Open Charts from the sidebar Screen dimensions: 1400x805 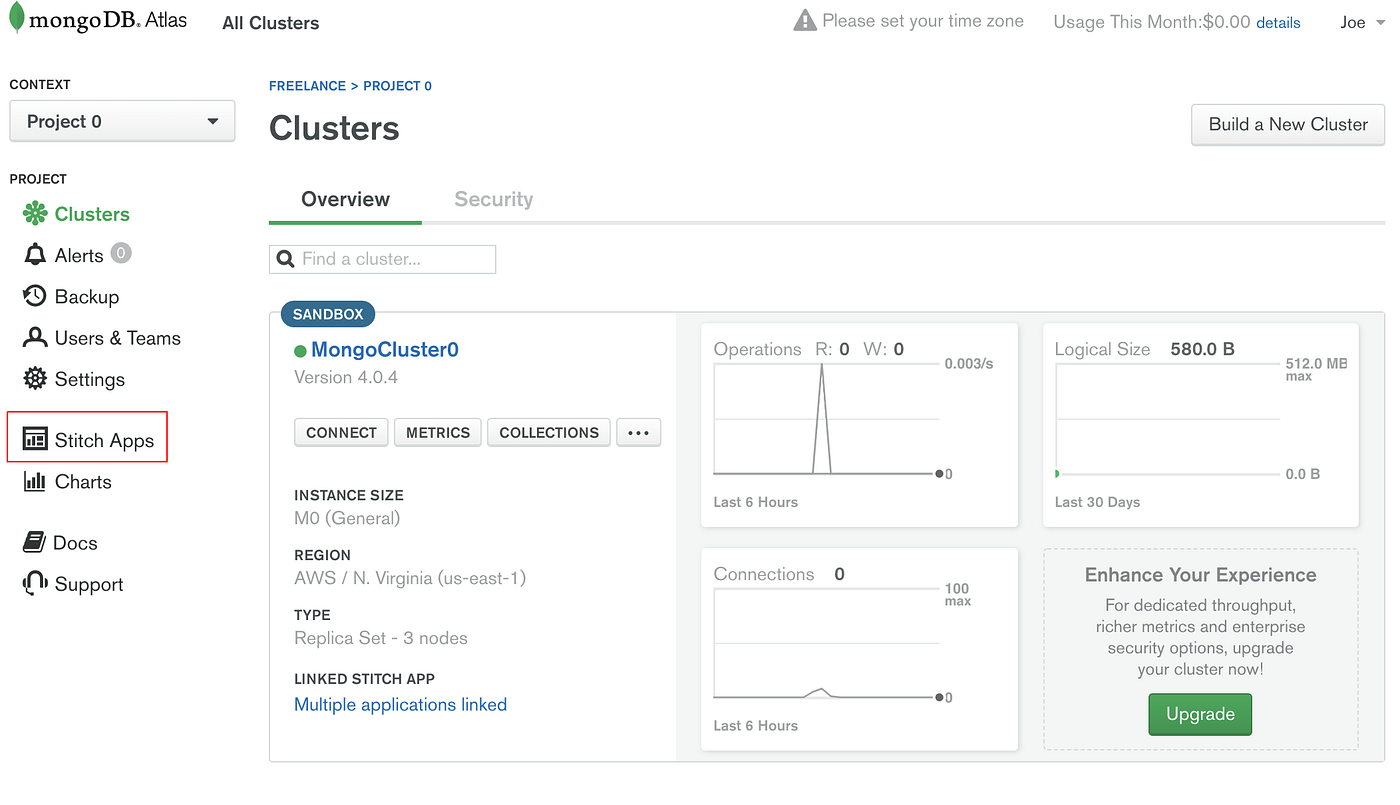[35, 481]
